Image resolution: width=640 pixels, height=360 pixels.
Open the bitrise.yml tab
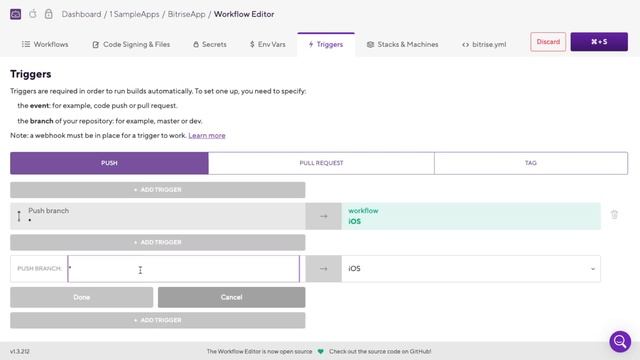coord(484,44)
